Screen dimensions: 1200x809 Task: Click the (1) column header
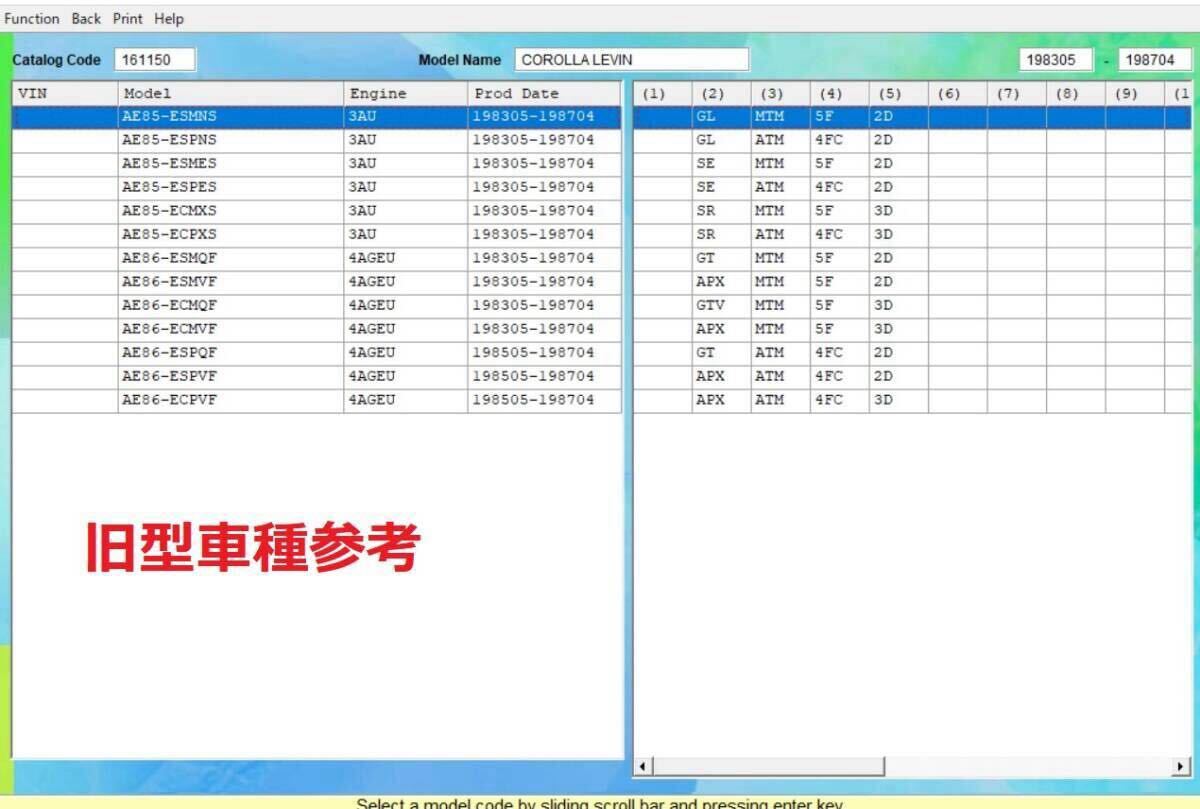[x=662, y=93]
